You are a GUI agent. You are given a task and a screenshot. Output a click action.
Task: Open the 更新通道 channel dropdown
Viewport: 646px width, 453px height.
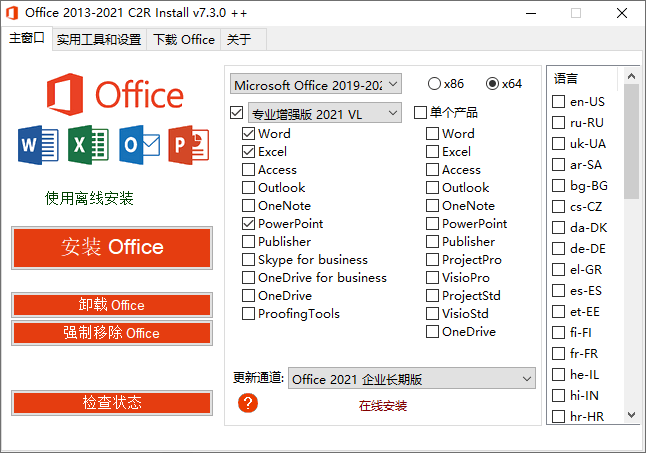coord(411,379)
